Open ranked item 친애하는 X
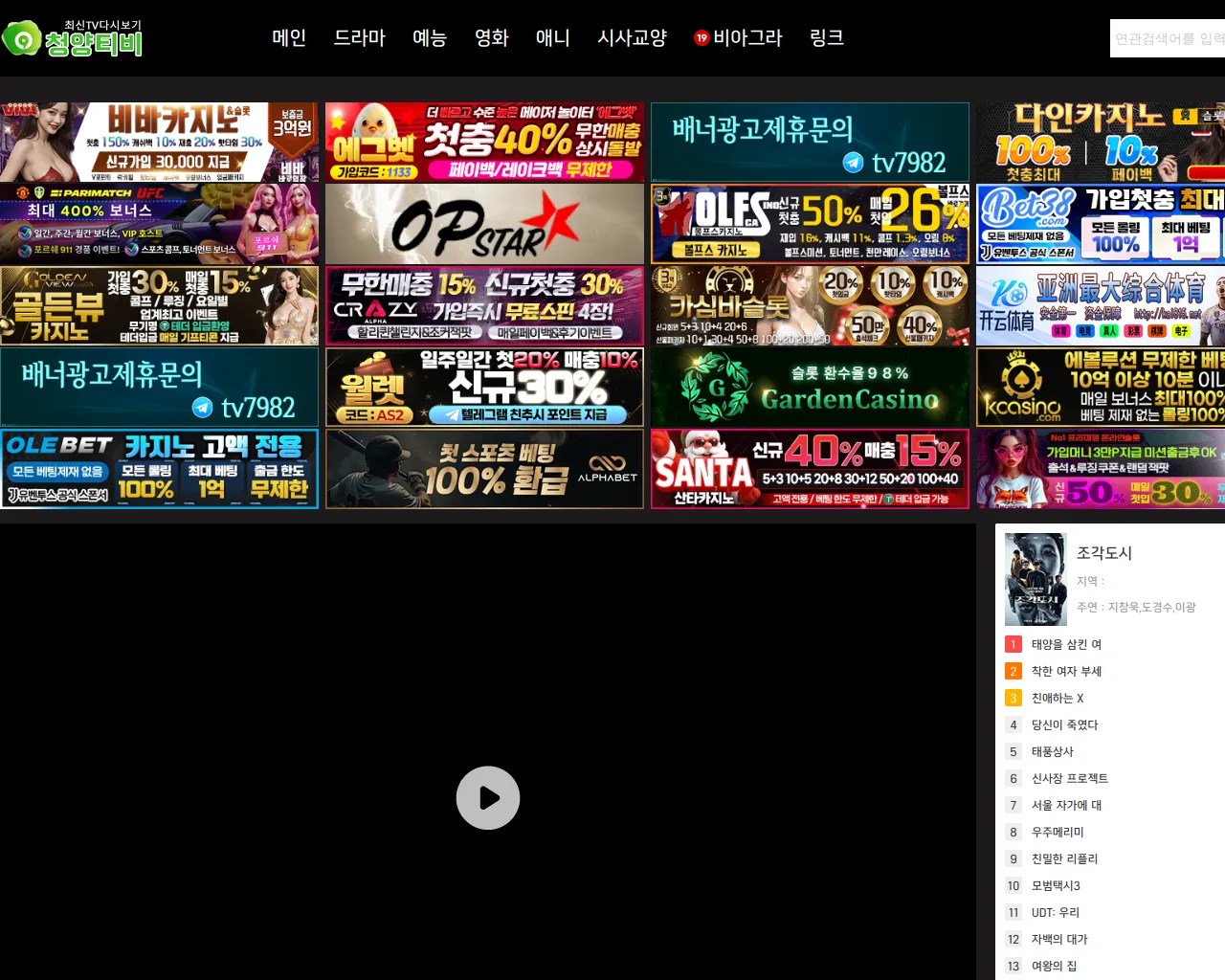 [1058, 698]
